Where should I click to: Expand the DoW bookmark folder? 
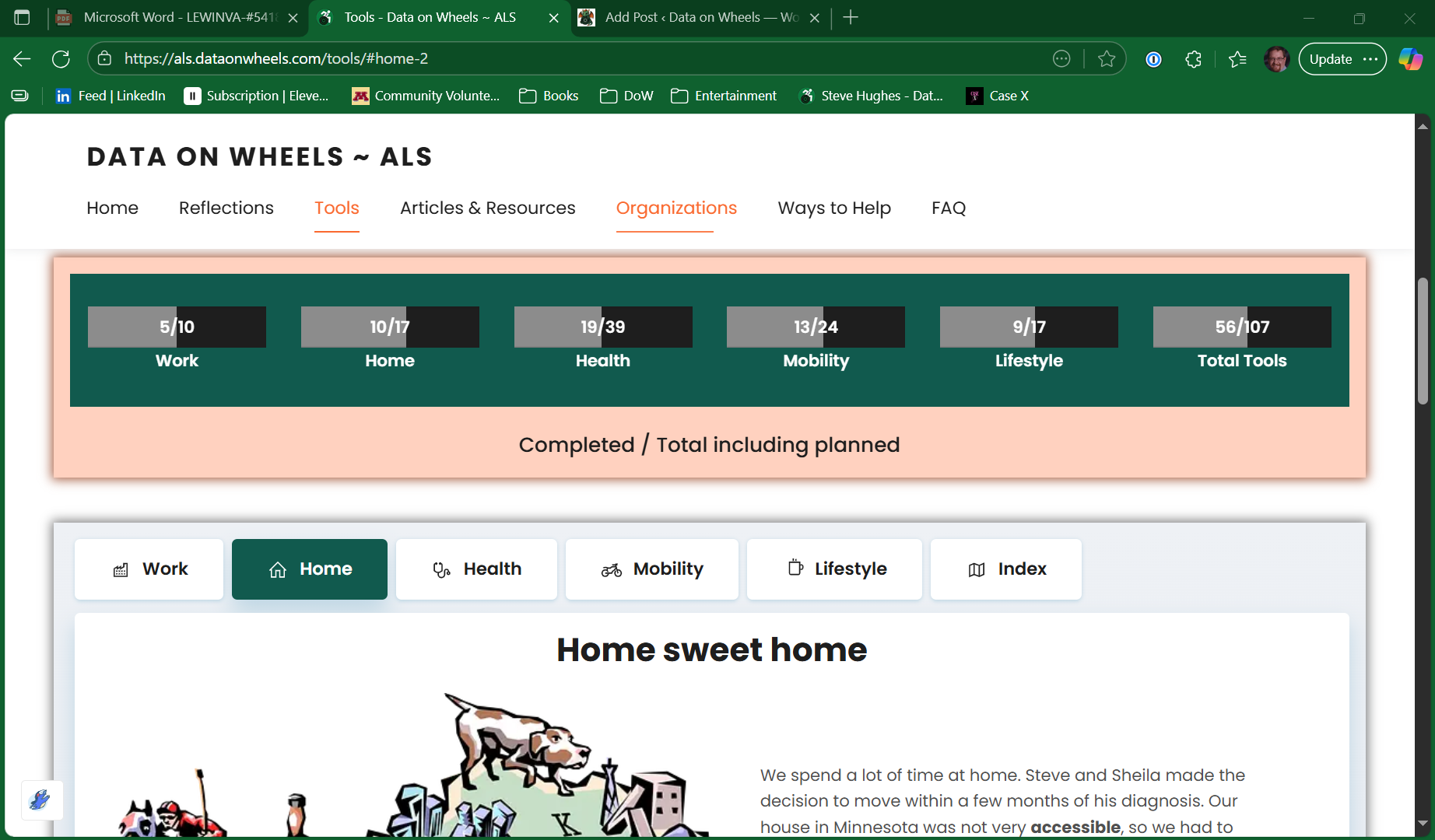point(626,96)
